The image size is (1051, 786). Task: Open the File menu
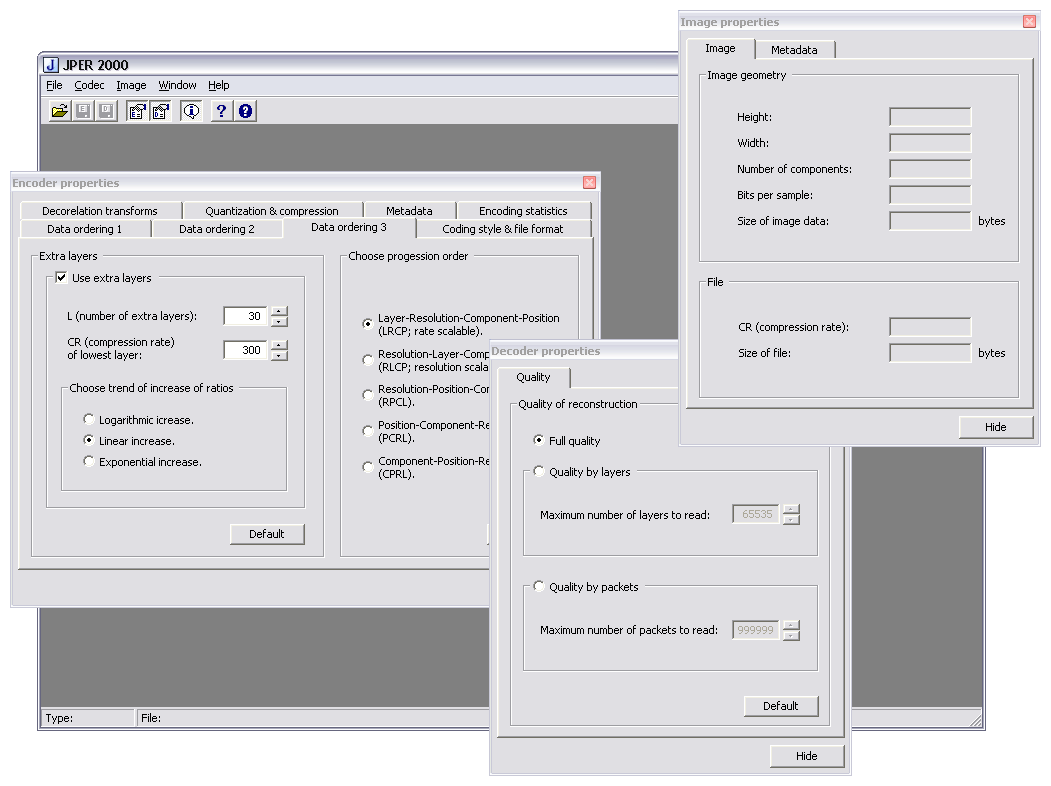pyautogui.click(x=54, y=85)
